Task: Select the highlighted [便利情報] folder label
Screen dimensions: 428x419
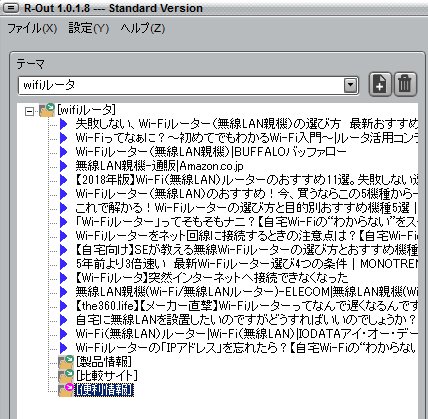Action: pos(104,390)
